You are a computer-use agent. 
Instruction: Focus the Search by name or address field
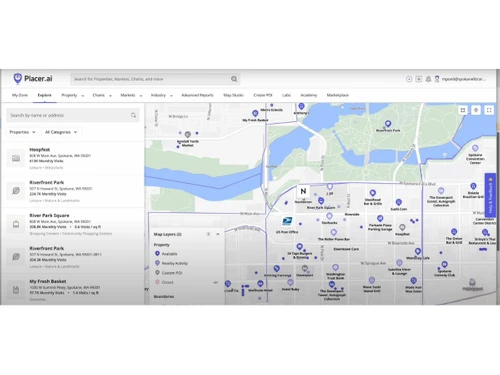(72, 115)
